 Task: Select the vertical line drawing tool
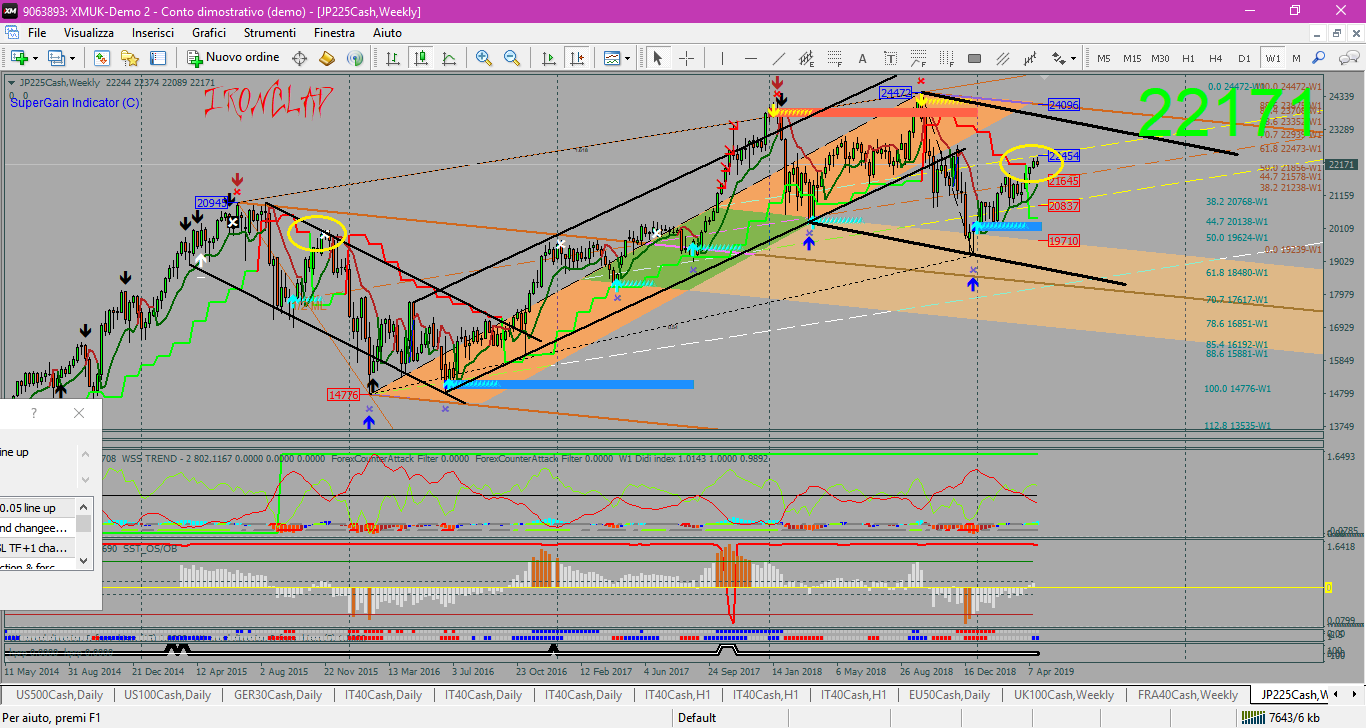pyautogui.click(x=722, y=58)
